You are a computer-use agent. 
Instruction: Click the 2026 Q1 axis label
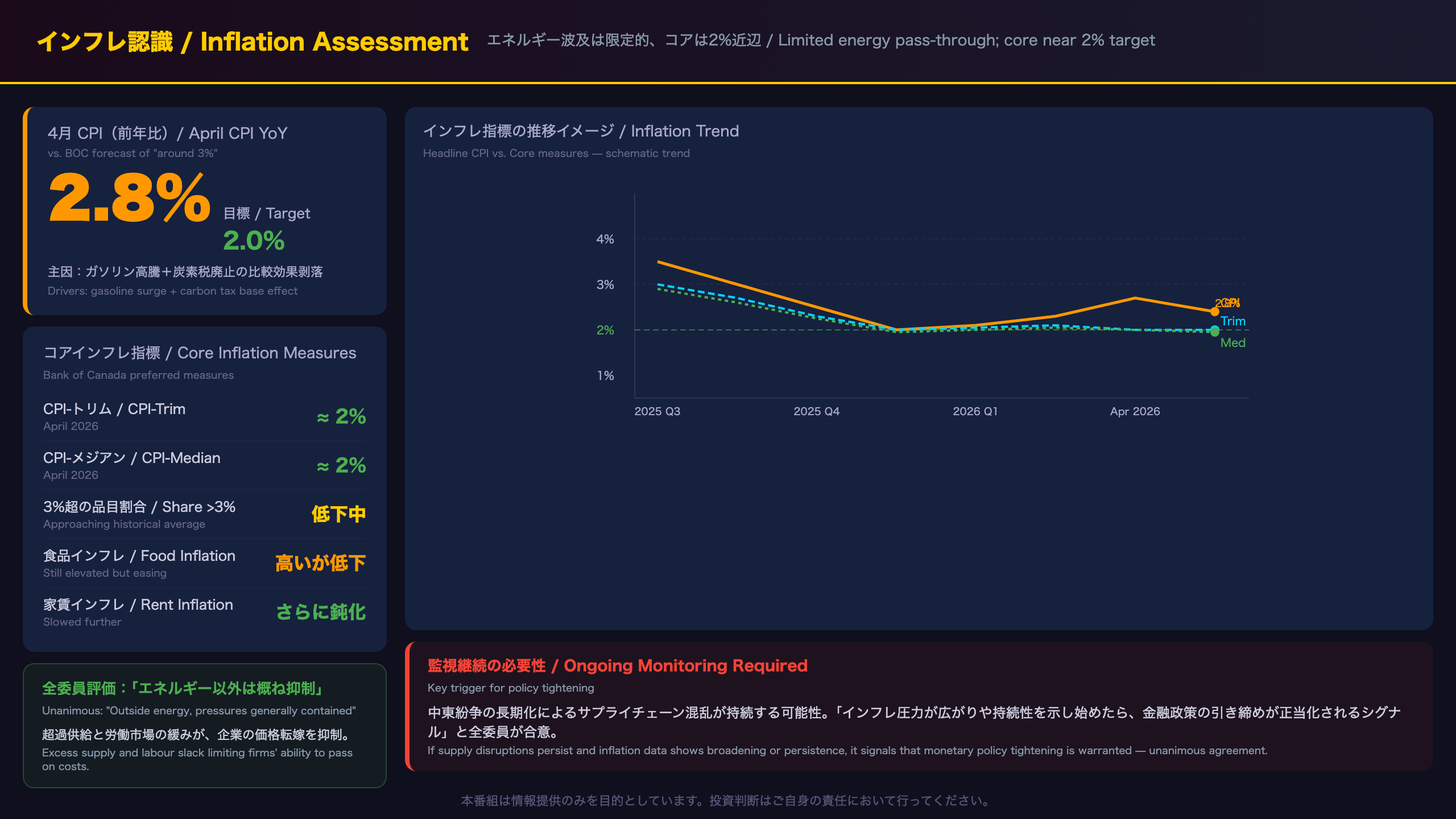[975, 411]
